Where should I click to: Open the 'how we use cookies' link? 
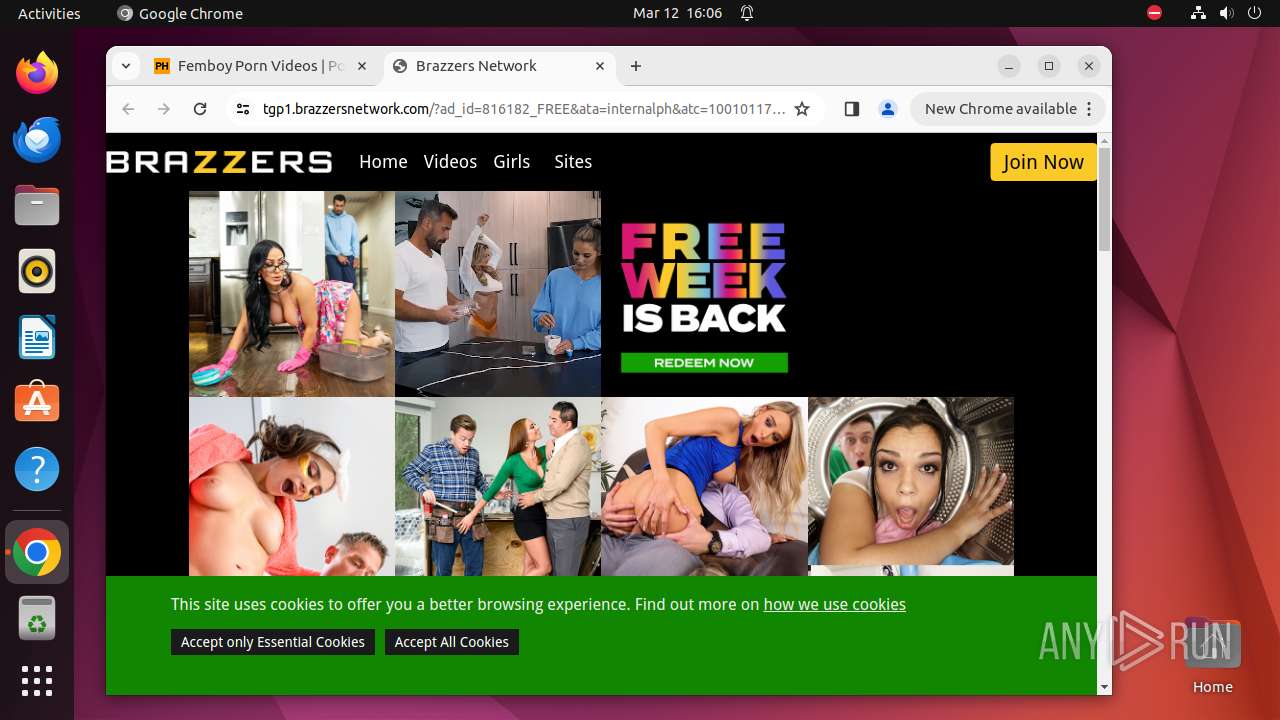[835, 604]
